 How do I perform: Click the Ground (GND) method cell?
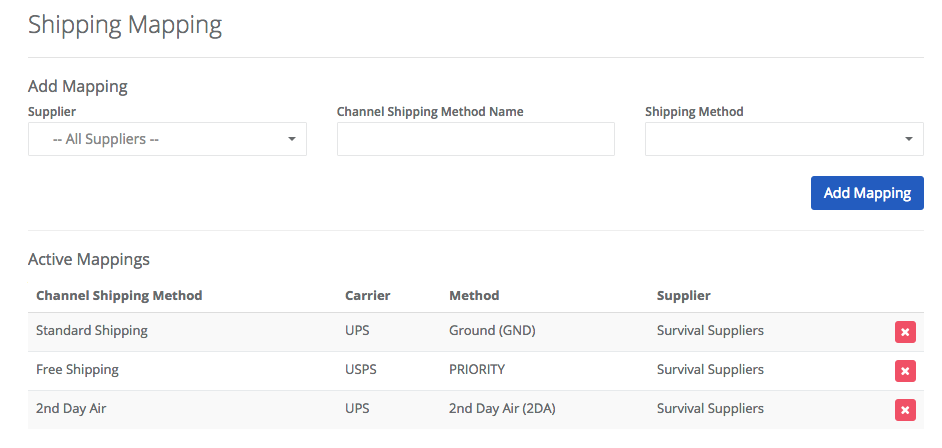pos(492,330)
